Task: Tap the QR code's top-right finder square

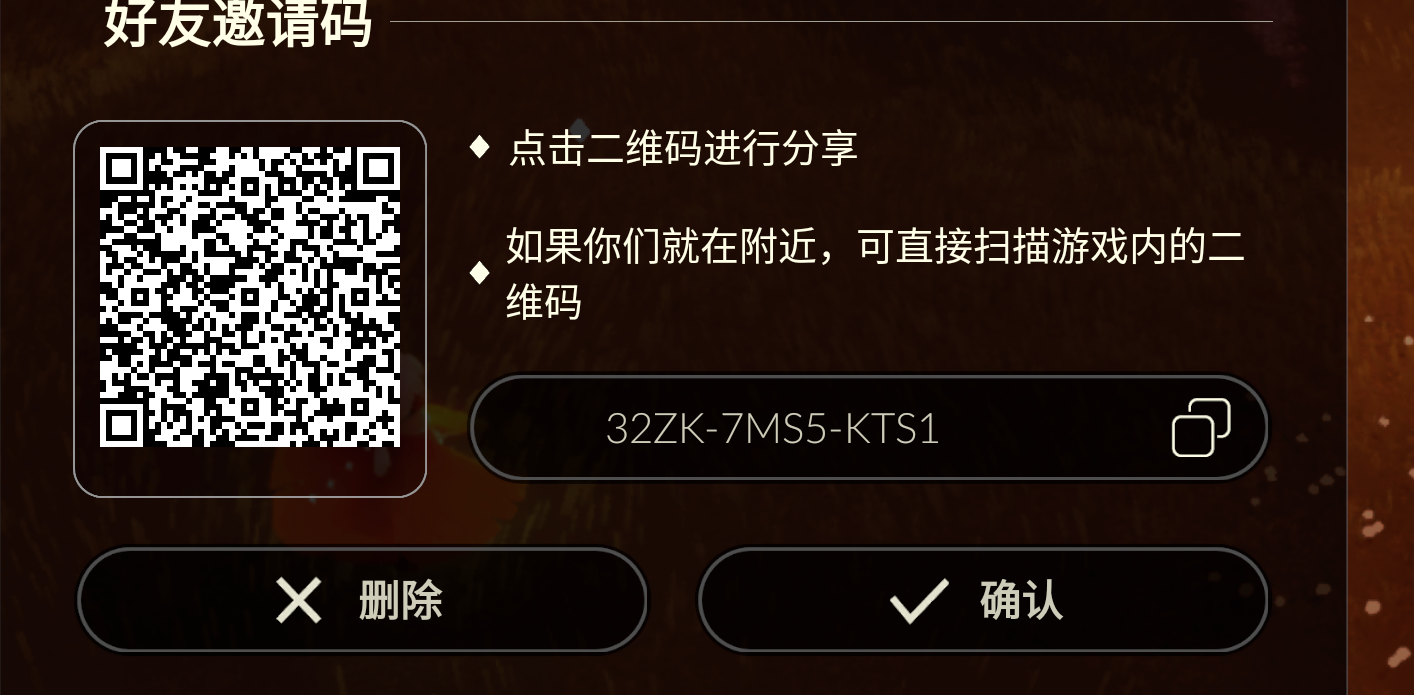Action: pos(378,169)
